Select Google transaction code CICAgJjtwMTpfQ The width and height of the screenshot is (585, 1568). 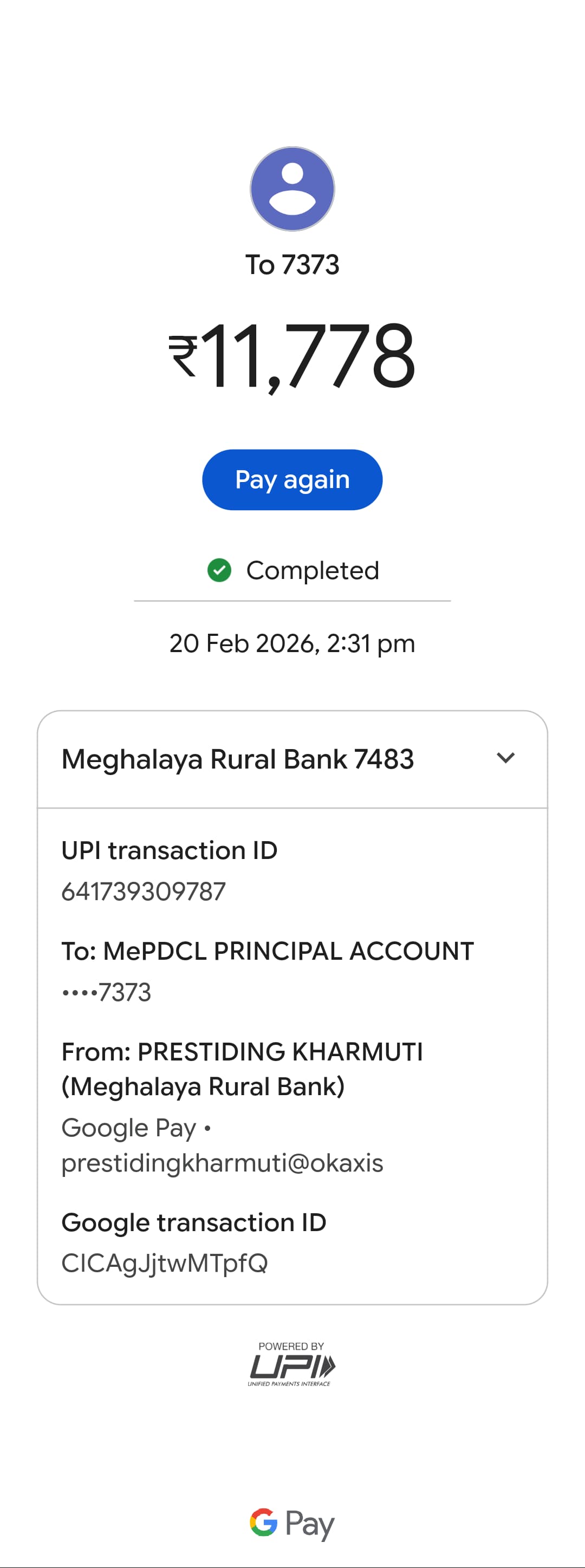164,1263
